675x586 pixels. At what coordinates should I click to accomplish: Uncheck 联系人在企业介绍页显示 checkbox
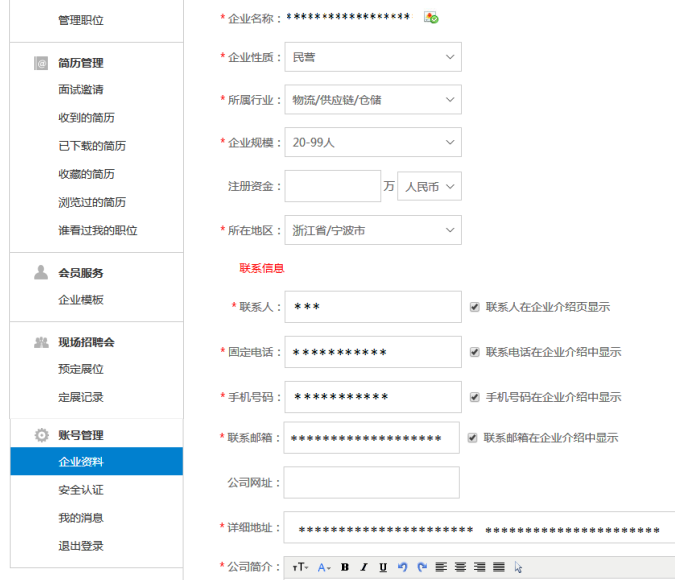tap(474, 307)
